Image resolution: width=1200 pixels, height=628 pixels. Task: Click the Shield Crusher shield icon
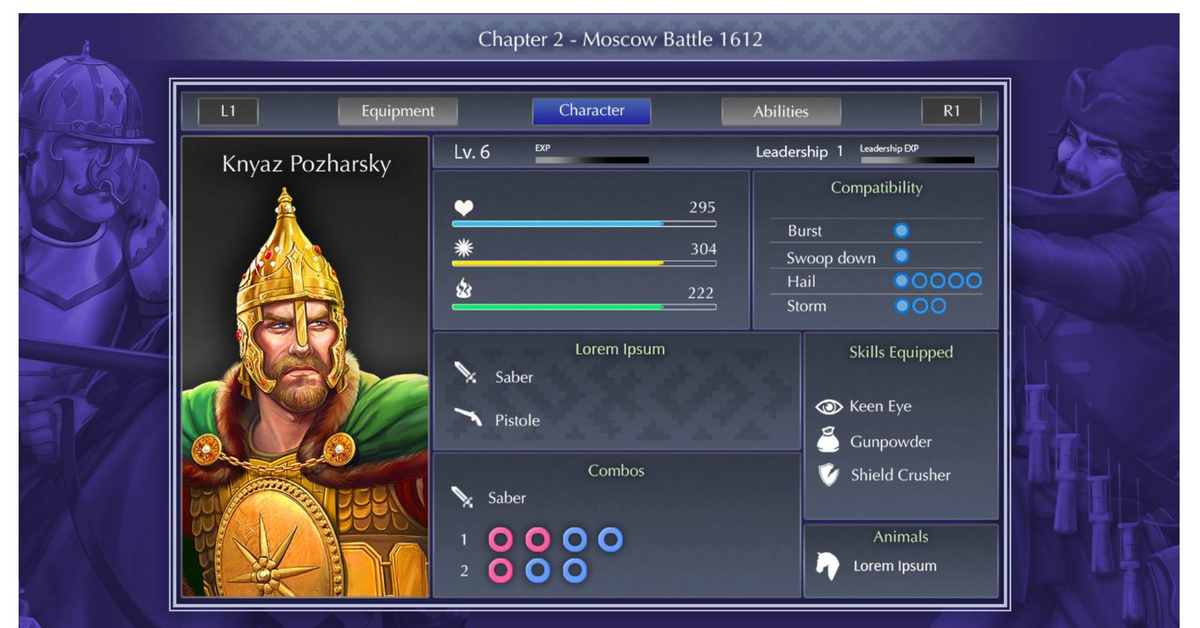(829, 475)
